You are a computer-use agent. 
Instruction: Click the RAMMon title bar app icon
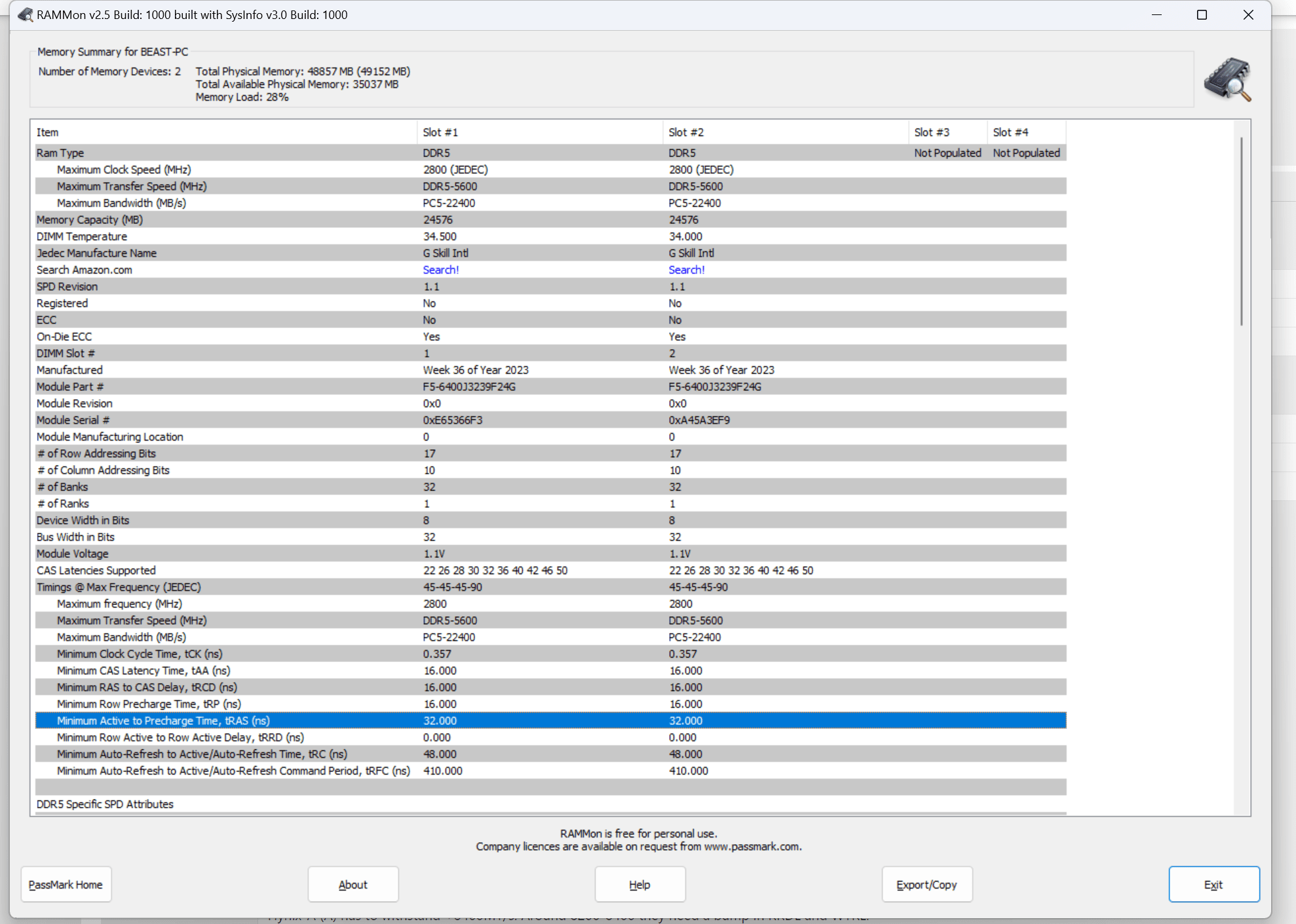point(25,14)
